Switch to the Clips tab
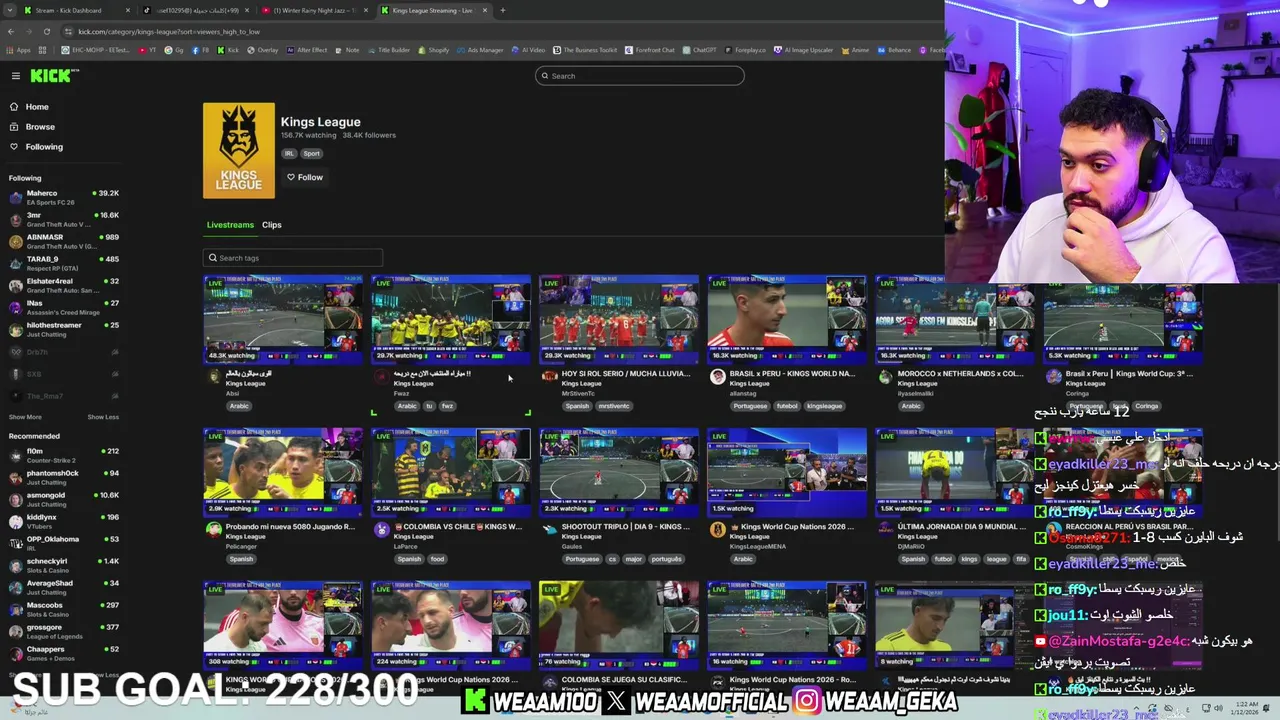Viewport: 1280px width, 720px height. [x=272, y=225]
